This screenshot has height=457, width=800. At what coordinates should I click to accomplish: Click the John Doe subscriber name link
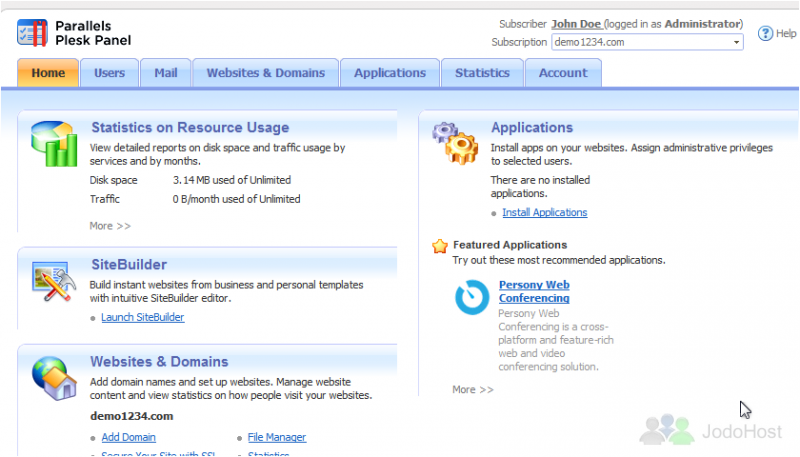coord(577,23)
